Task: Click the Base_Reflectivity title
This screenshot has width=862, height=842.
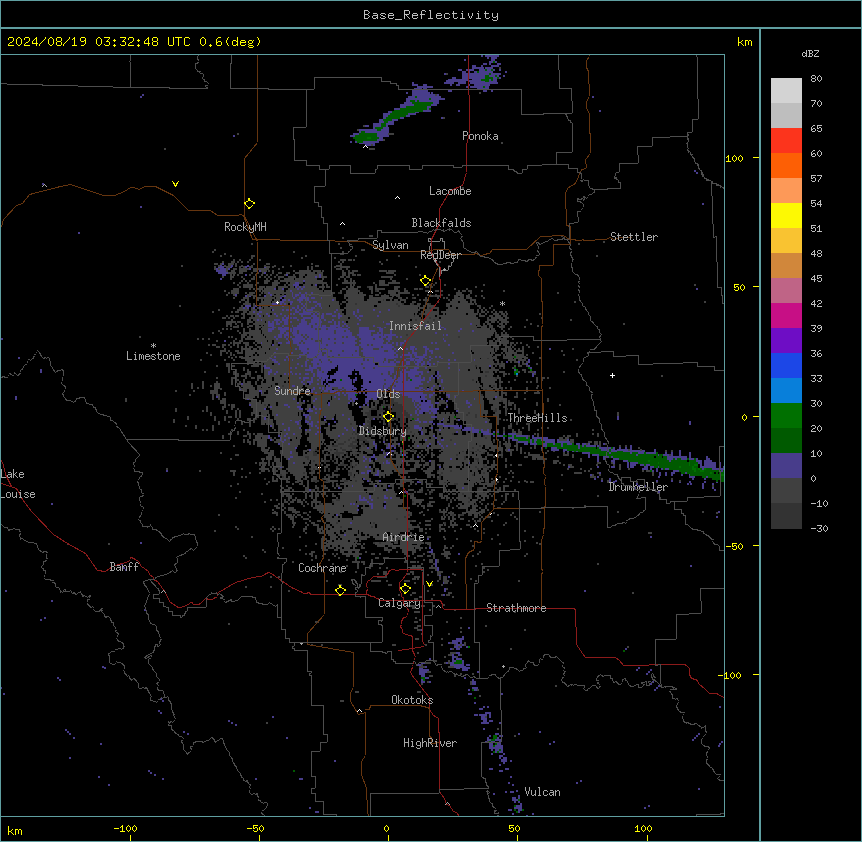Action: click(431, 15)
